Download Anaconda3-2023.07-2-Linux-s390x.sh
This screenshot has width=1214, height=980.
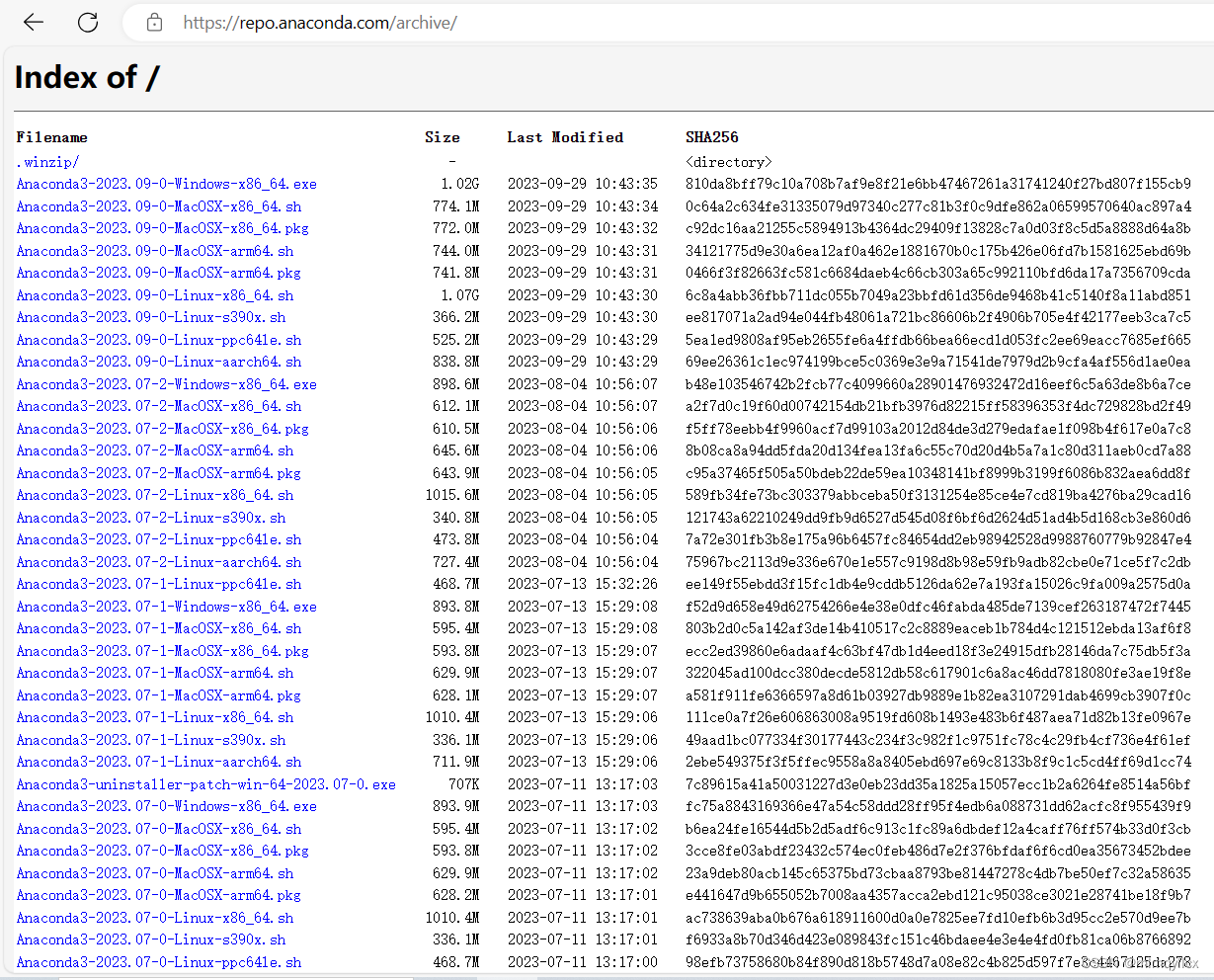click(x=151, y=518)
